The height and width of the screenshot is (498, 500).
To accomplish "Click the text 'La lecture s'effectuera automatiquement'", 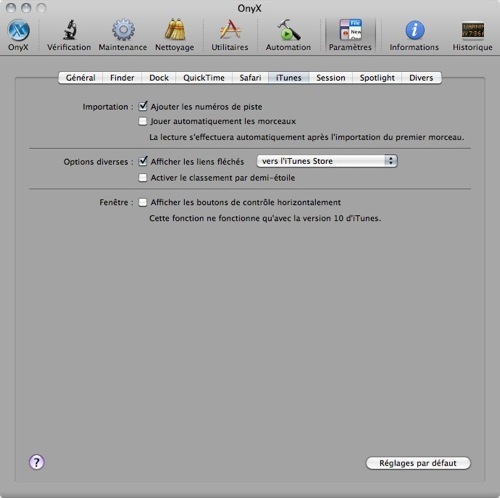I will (x=227, y=137).
